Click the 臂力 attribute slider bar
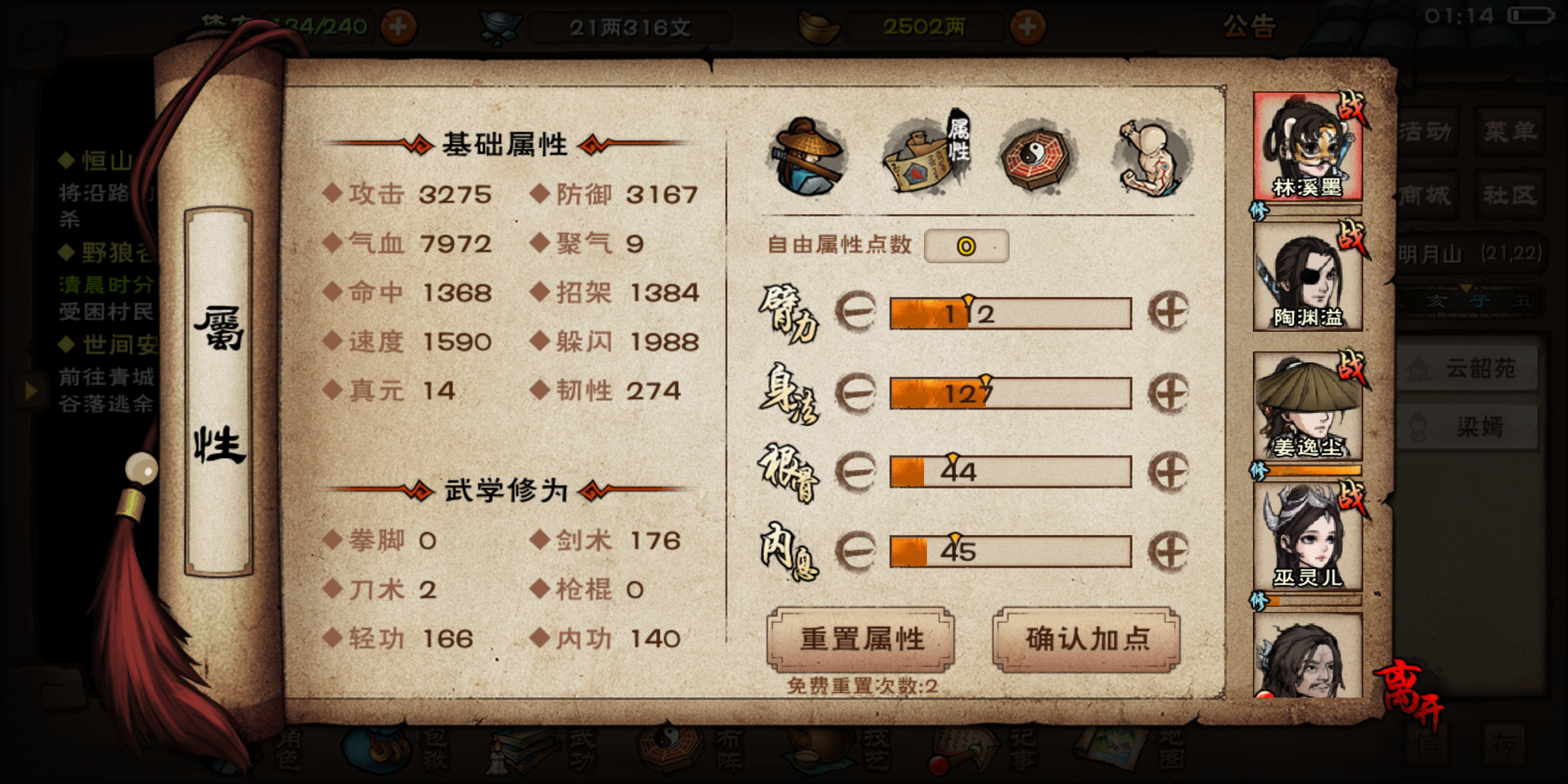The width and height of the screenshot is (1568, 784). pos(1010,314)
